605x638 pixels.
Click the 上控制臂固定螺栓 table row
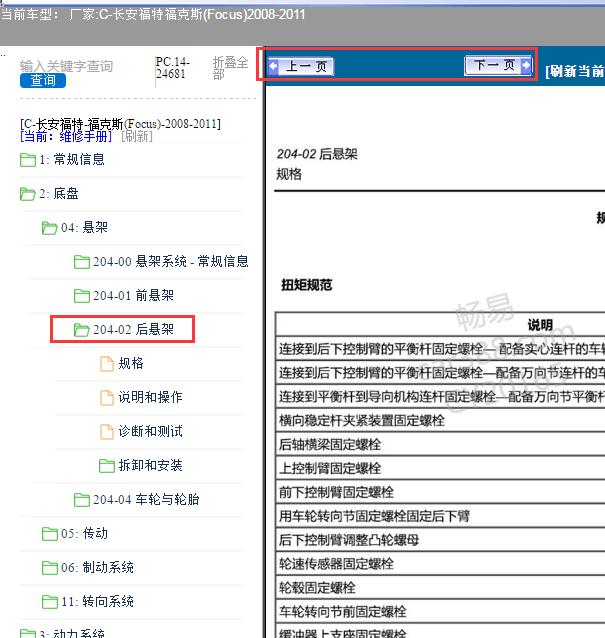(440, 468)
